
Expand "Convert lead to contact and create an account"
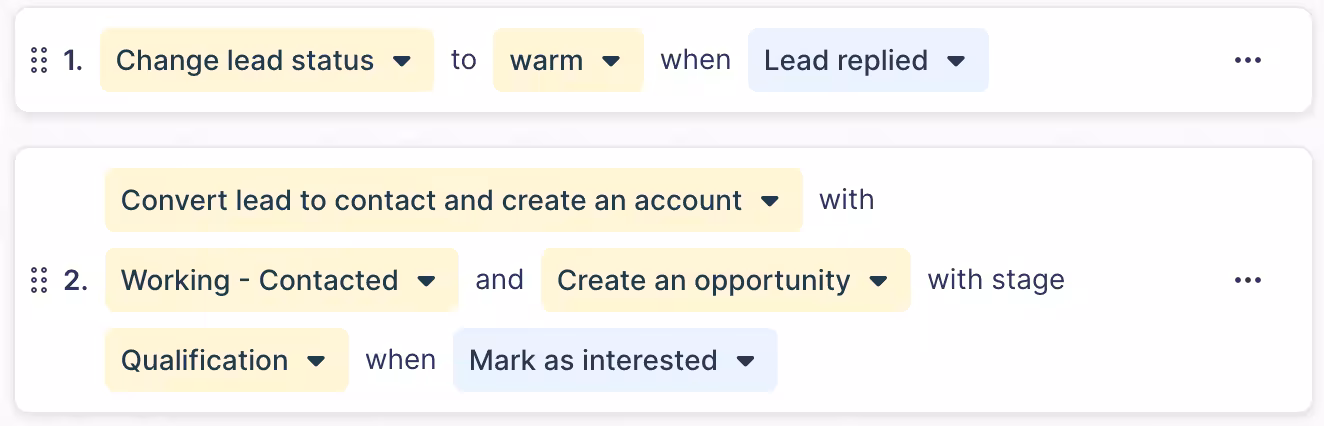(x=452, y=200)
